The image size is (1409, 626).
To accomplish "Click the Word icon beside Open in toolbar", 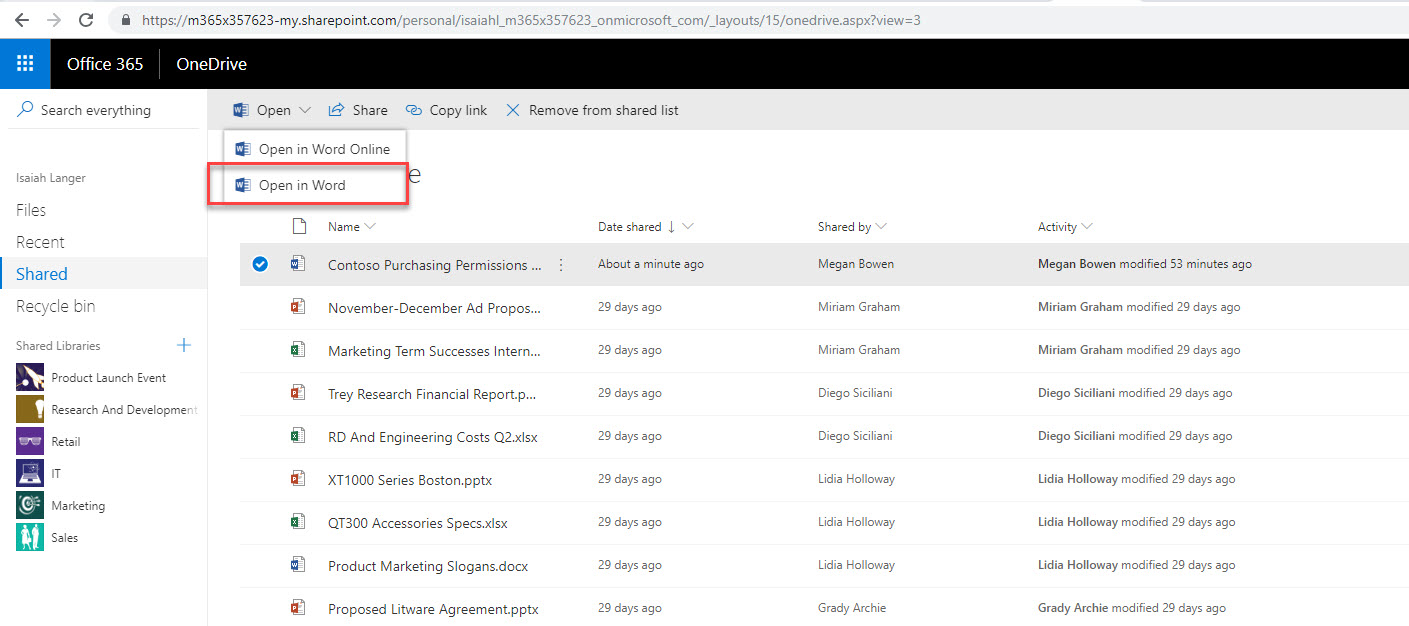I will [x=241, y=110].
